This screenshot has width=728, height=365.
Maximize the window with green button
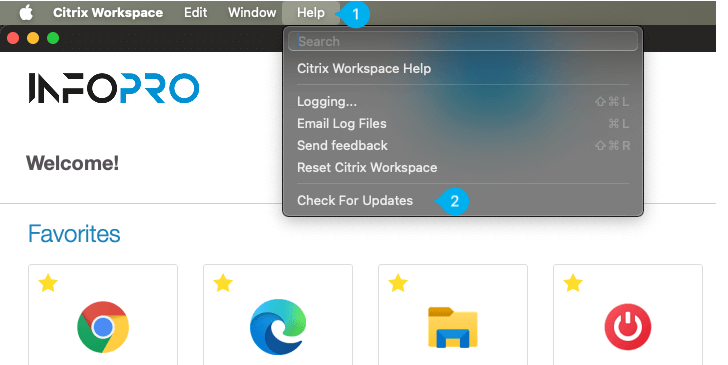(x=53, y=38)
